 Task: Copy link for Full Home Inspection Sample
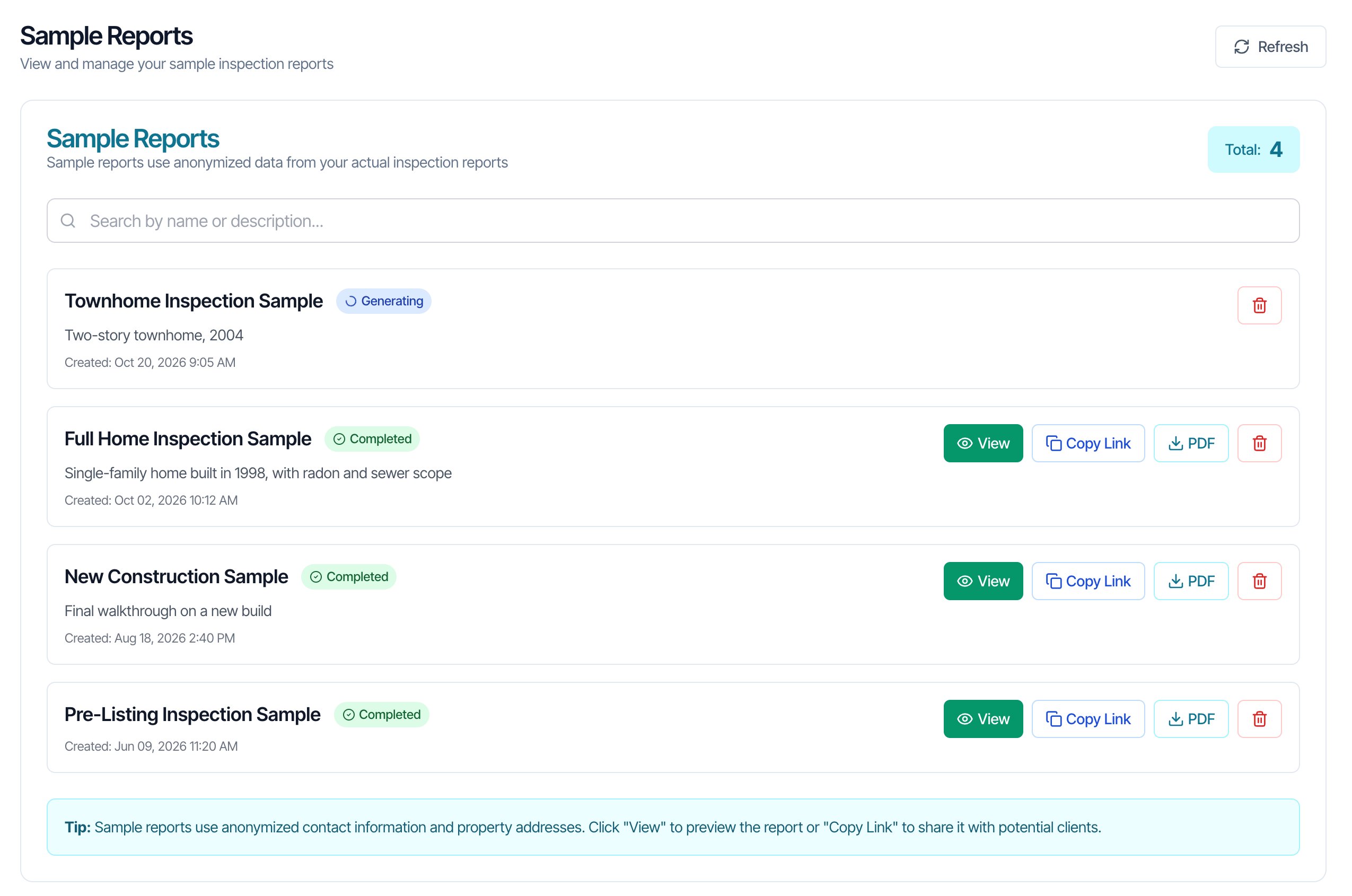(x=1088, y=443)
